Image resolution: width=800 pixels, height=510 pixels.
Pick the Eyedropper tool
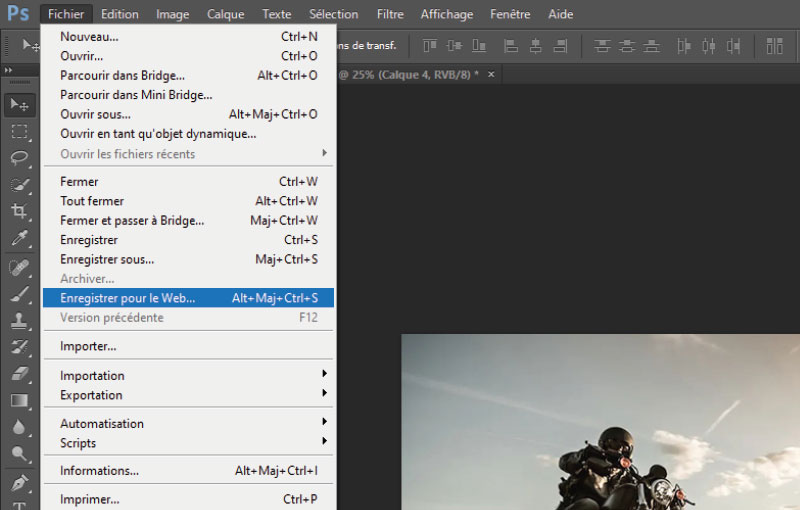(x=19, y=238)
